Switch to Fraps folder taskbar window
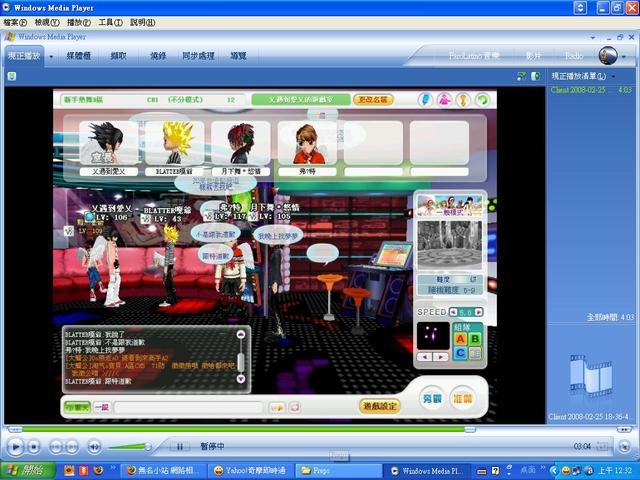This screenshot has width=640, height=480. (338, 471)
